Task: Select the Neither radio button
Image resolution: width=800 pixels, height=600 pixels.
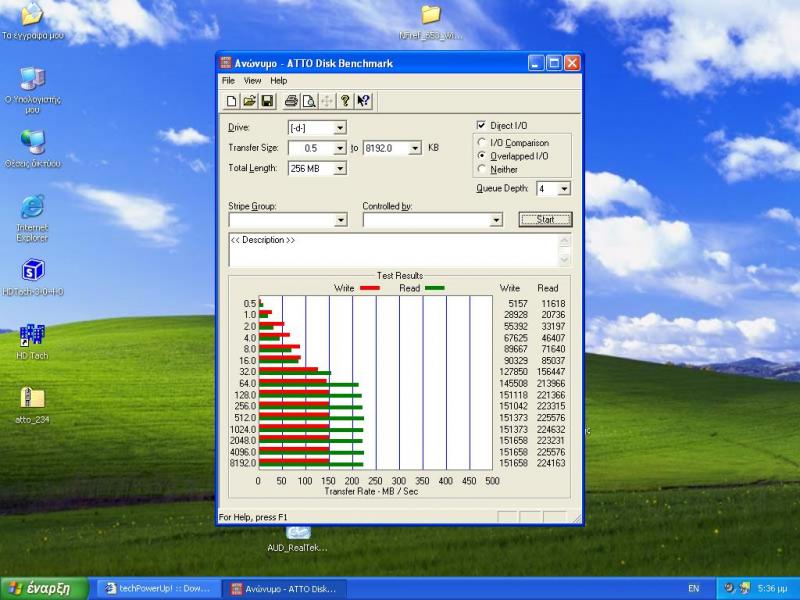Action: coord(481,169)
